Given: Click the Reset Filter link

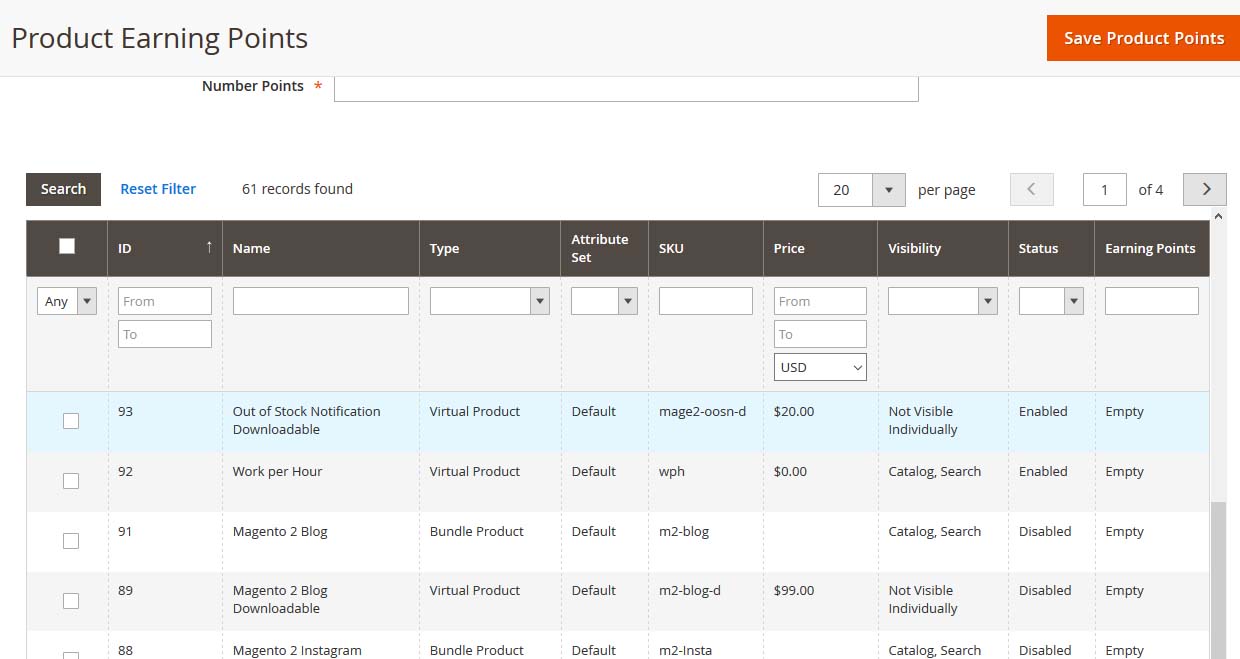Looking at the screenshot, I should (158, 189).
